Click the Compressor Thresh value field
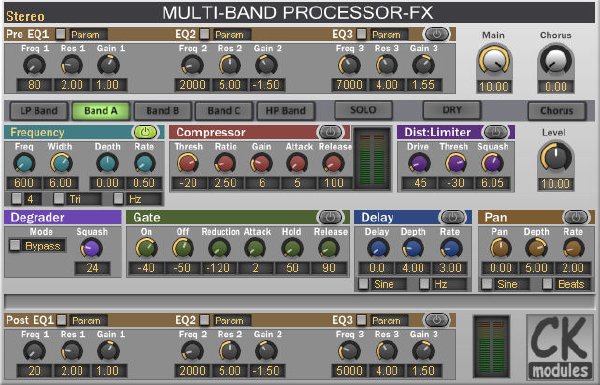This screenshot has width=600, height=385. tap(188, 183)
